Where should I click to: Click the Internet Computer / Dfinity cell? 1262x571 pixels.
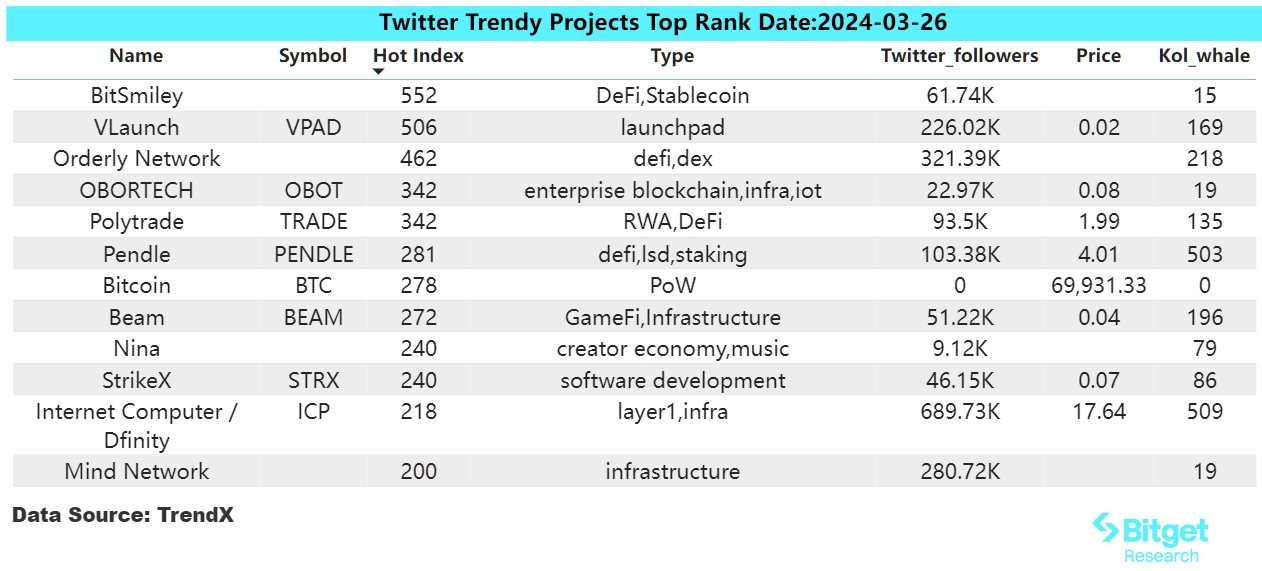tap(137, 426)
